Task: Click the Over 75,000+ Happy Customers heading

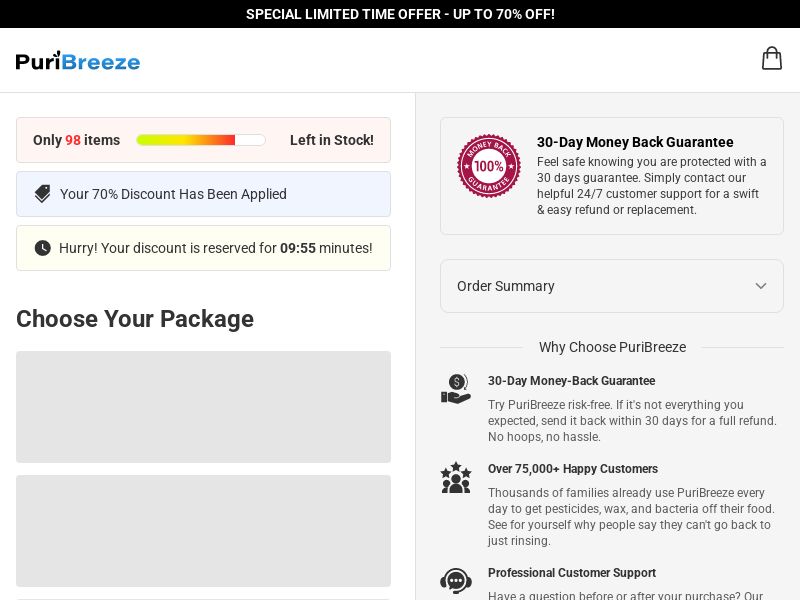Action: [572, 469]
